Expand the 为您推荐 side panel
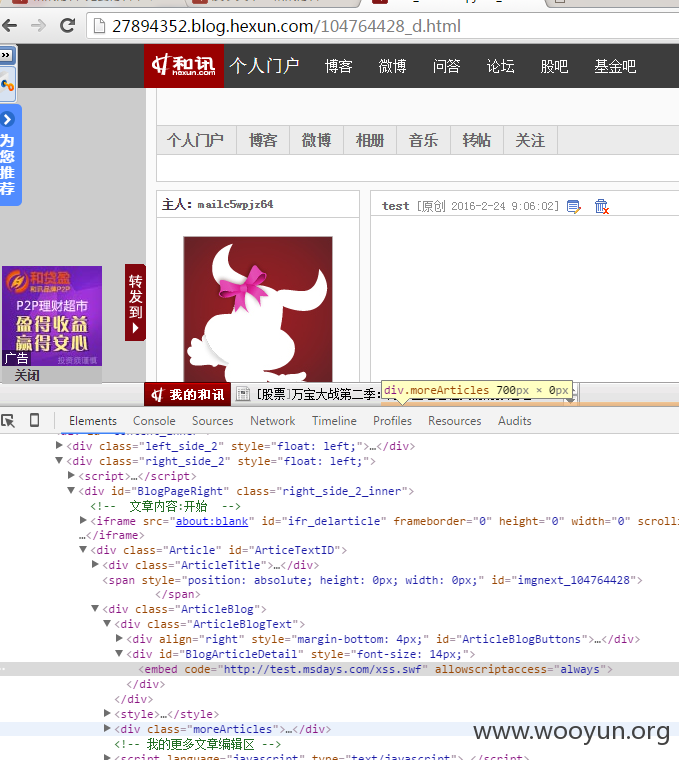 9,154
